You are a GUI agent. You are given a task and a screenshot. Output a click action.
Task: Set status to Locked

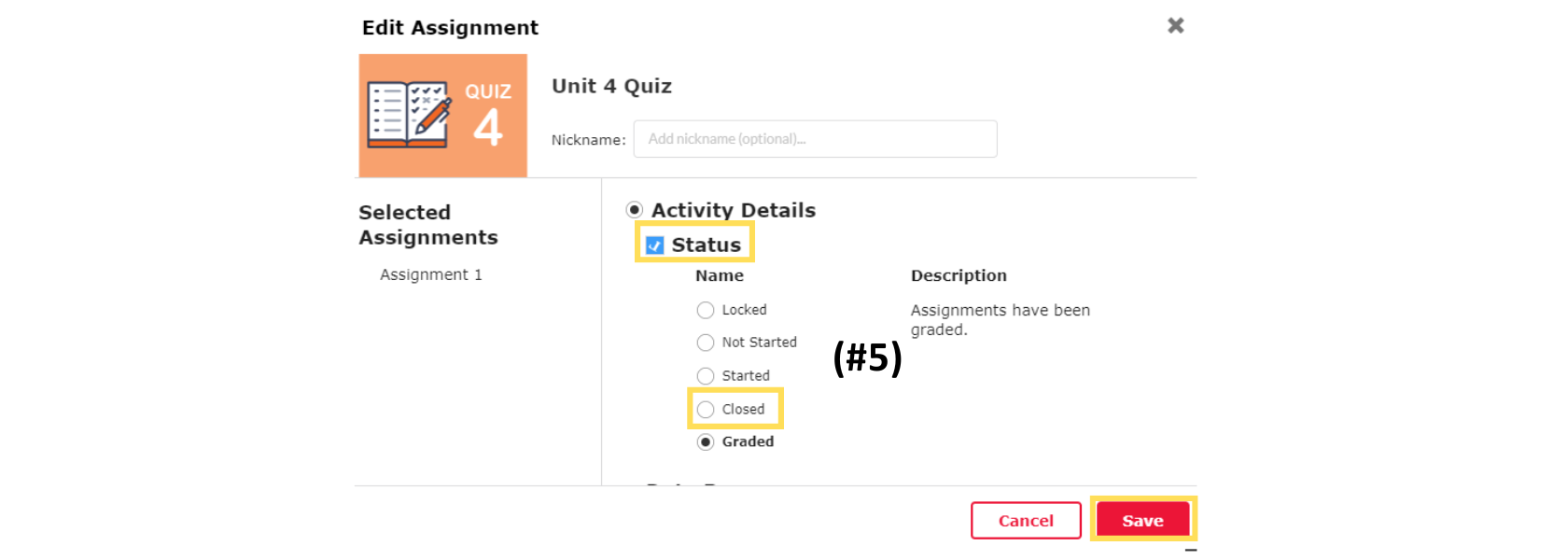706,310
